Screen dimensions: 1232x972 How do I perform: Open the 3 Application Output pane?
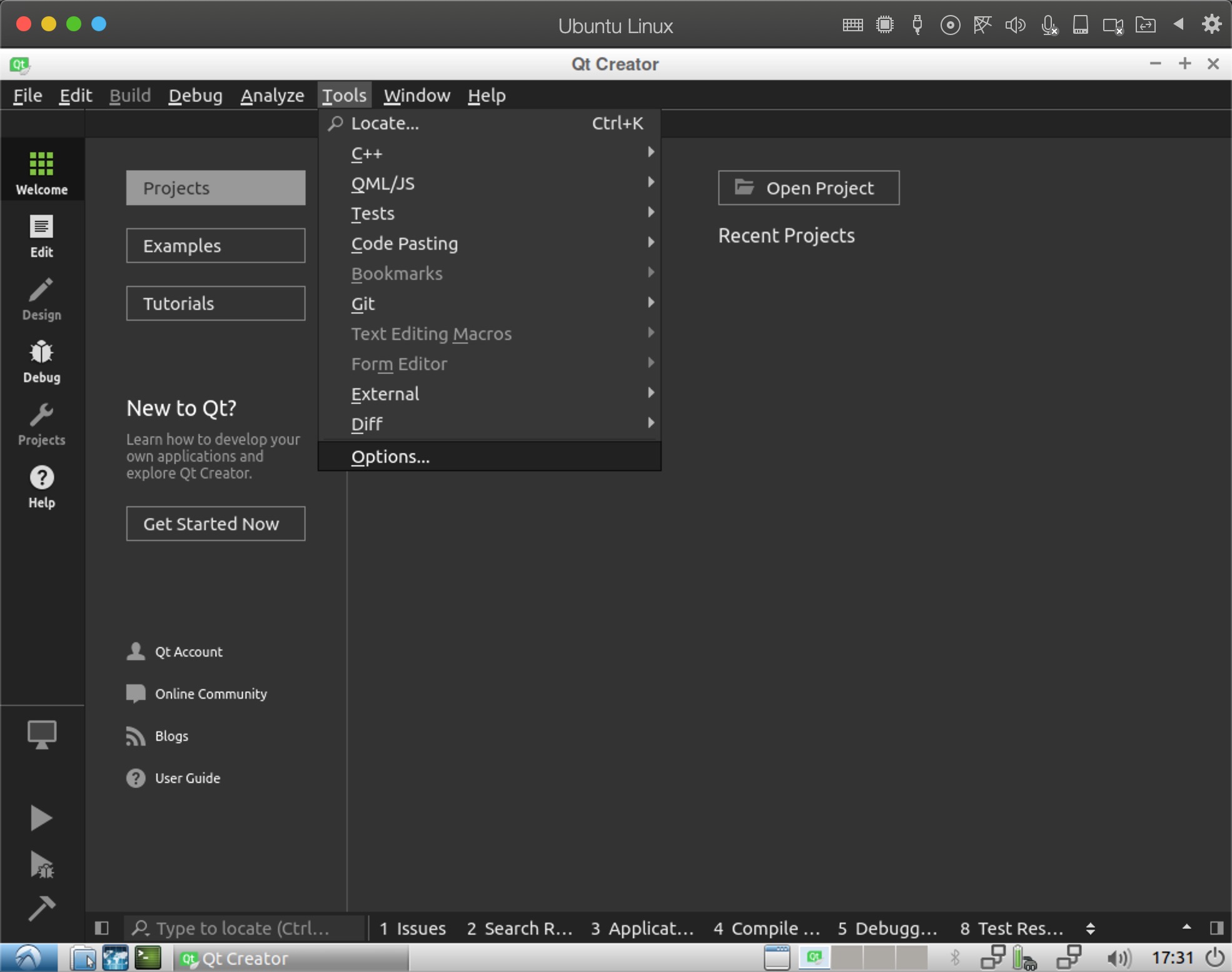click(642, 928)
